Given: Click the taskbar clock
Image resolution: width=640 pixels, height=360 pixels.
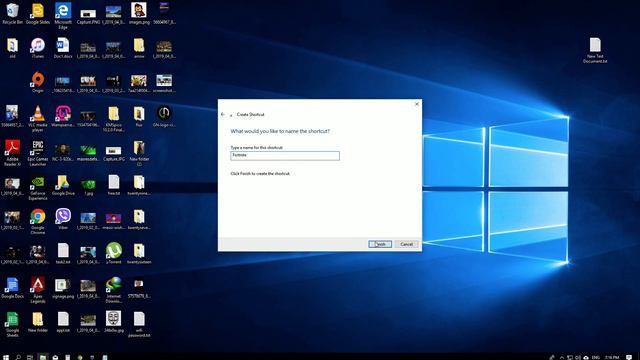Looking at the screenshot, I should 612,357.
